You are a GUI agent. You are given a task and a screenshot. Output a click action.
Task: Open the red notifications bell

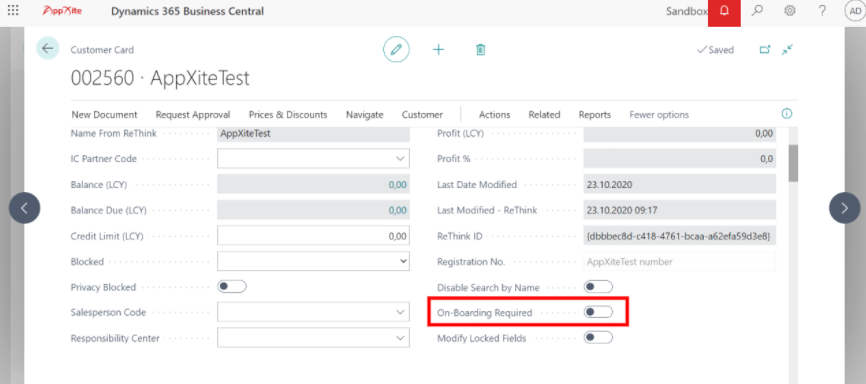[x=724, y=11]
